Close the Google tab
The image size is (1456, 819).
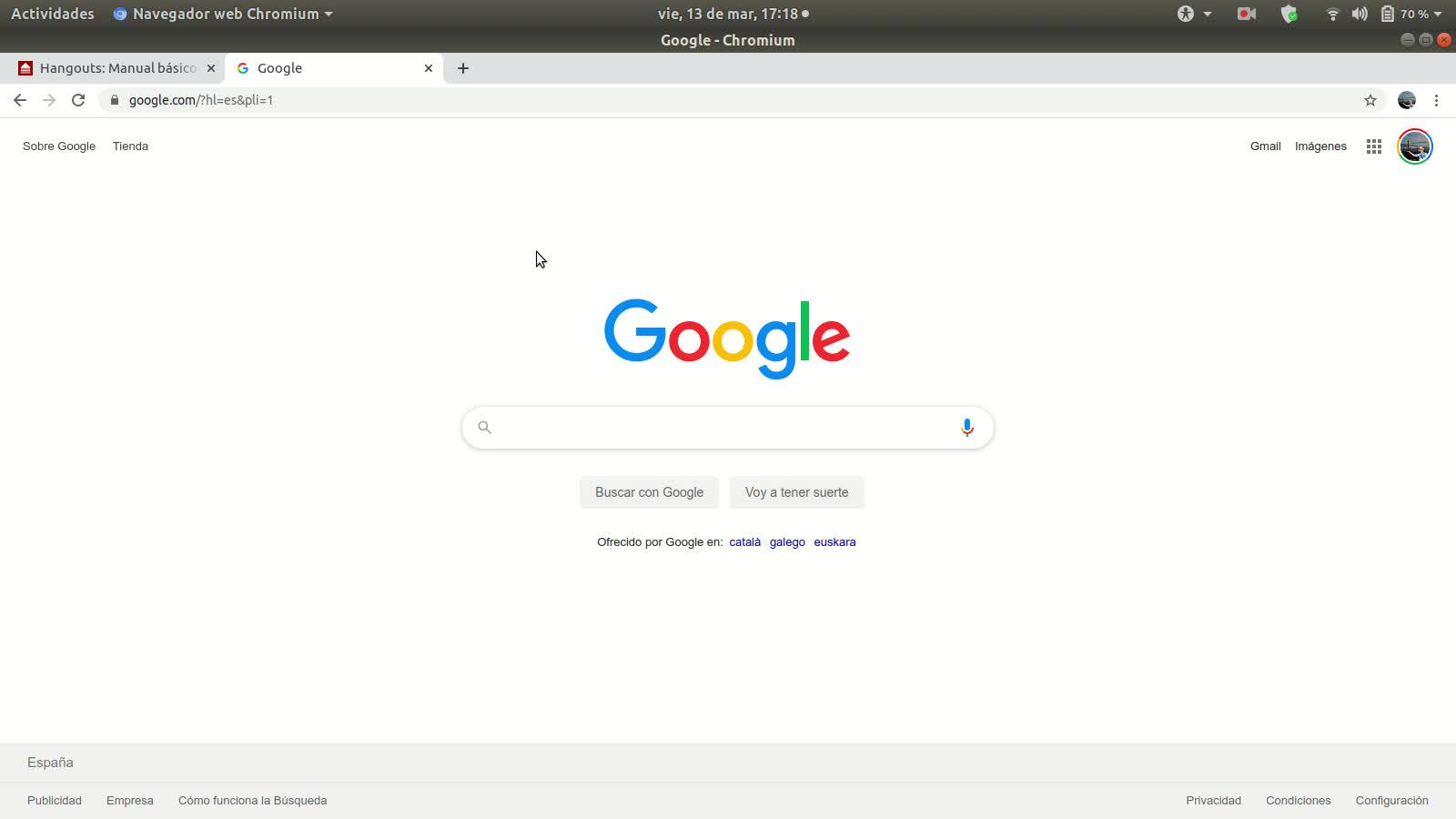coord(429,68)
